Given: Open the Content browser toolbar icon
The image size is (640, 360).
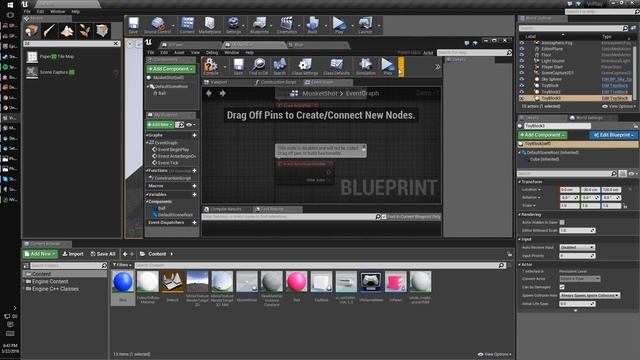Looking at the screenshot, I should (x=187, y=25).
